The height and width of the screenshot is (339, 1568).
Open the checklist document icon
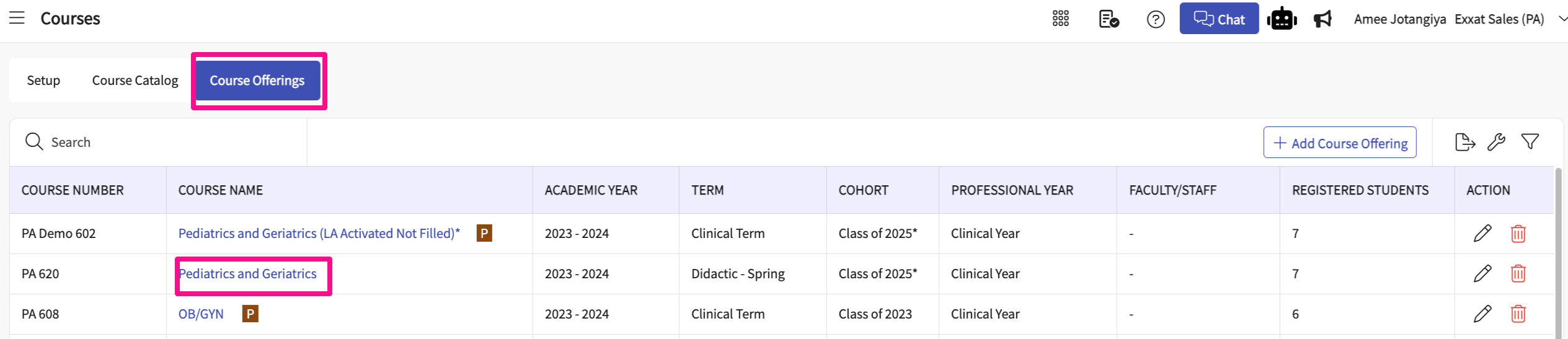pos(1109,19)
